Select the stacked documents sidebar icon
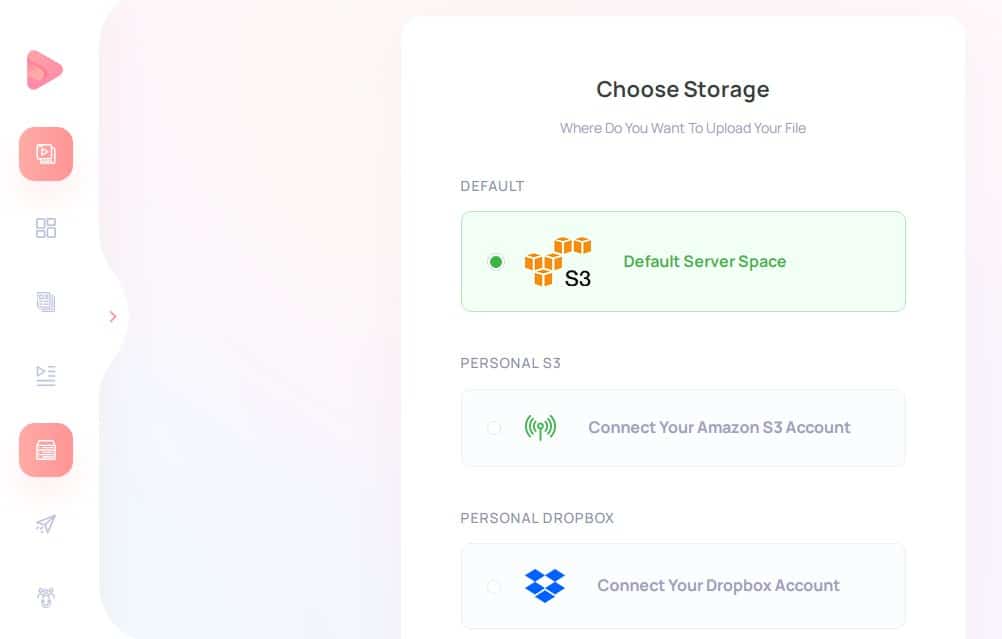Image resolution: width=1002 pixels, height=639 pixels. (46, 302)
